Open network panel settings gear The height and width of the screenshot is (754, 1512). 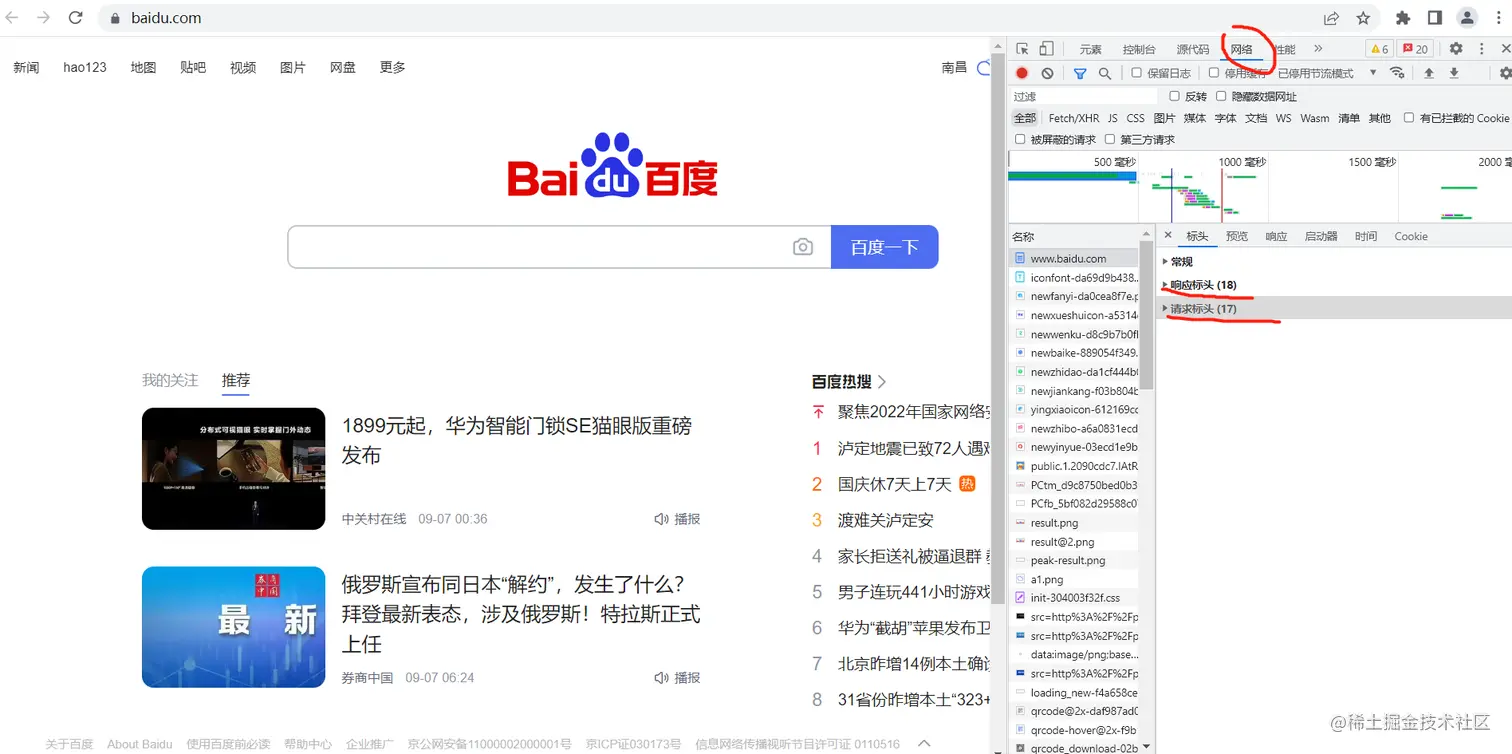1505,73
